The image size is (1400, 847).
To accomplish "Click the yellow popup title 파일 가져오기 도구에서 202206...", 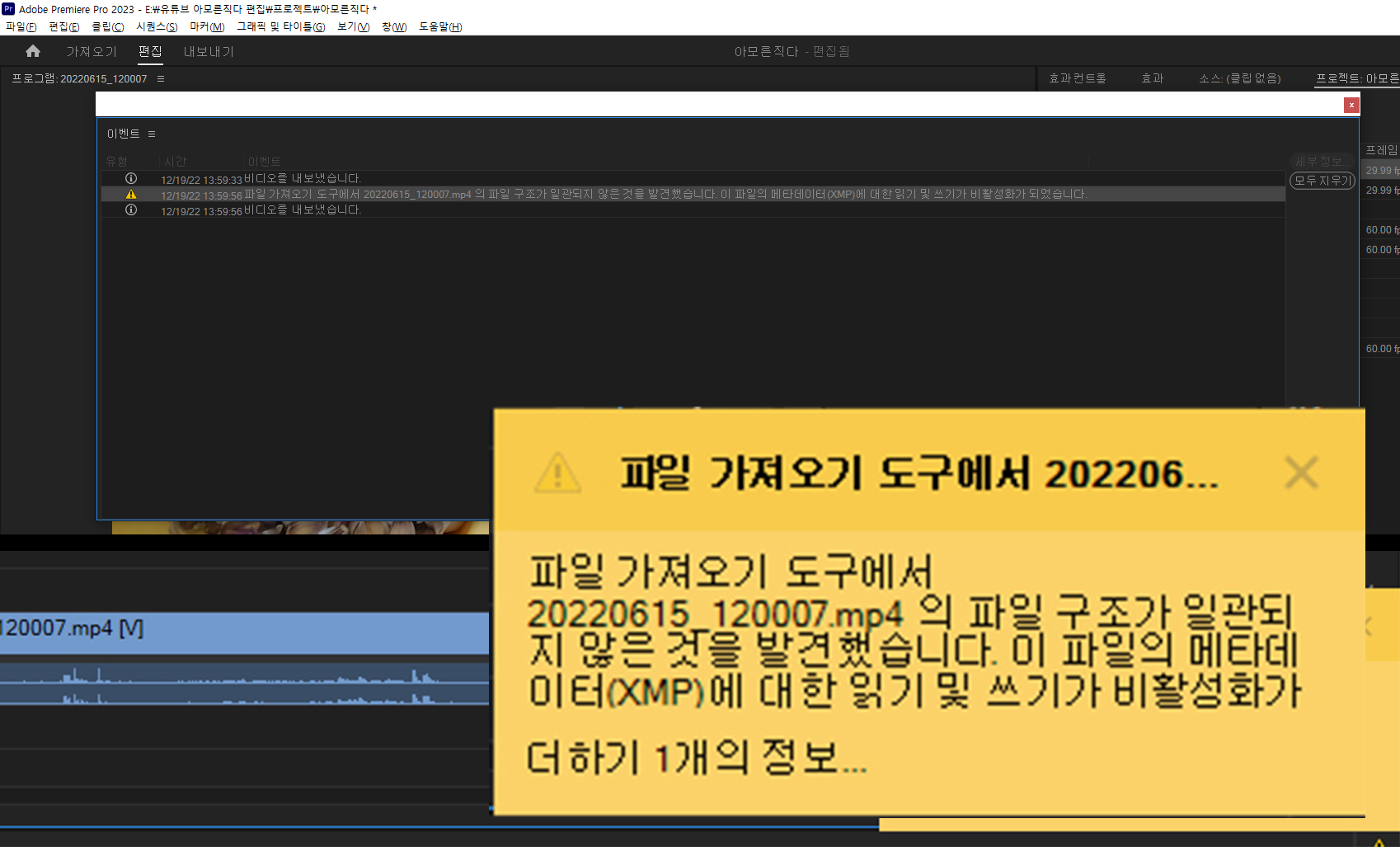I will (919, 473).
